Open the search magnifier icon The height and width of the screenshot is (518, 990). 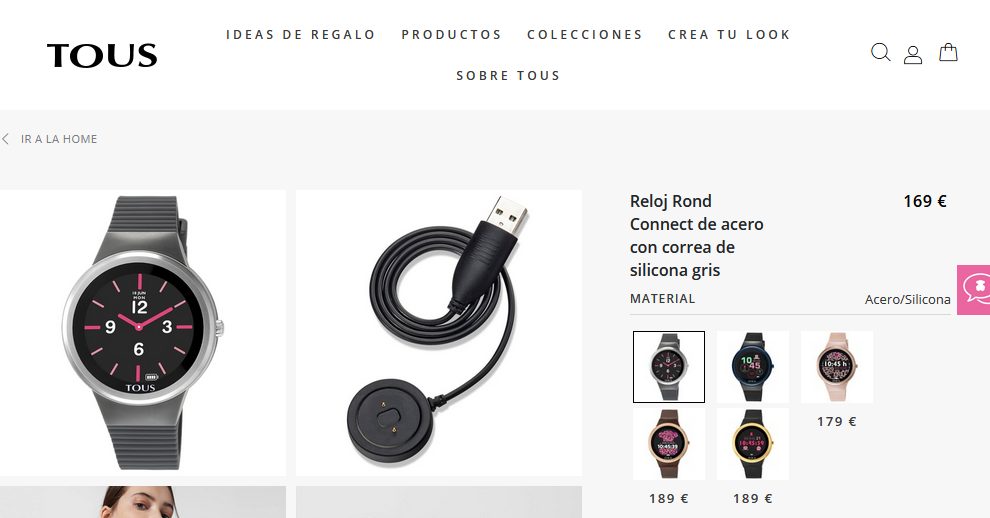coord(880,52)
